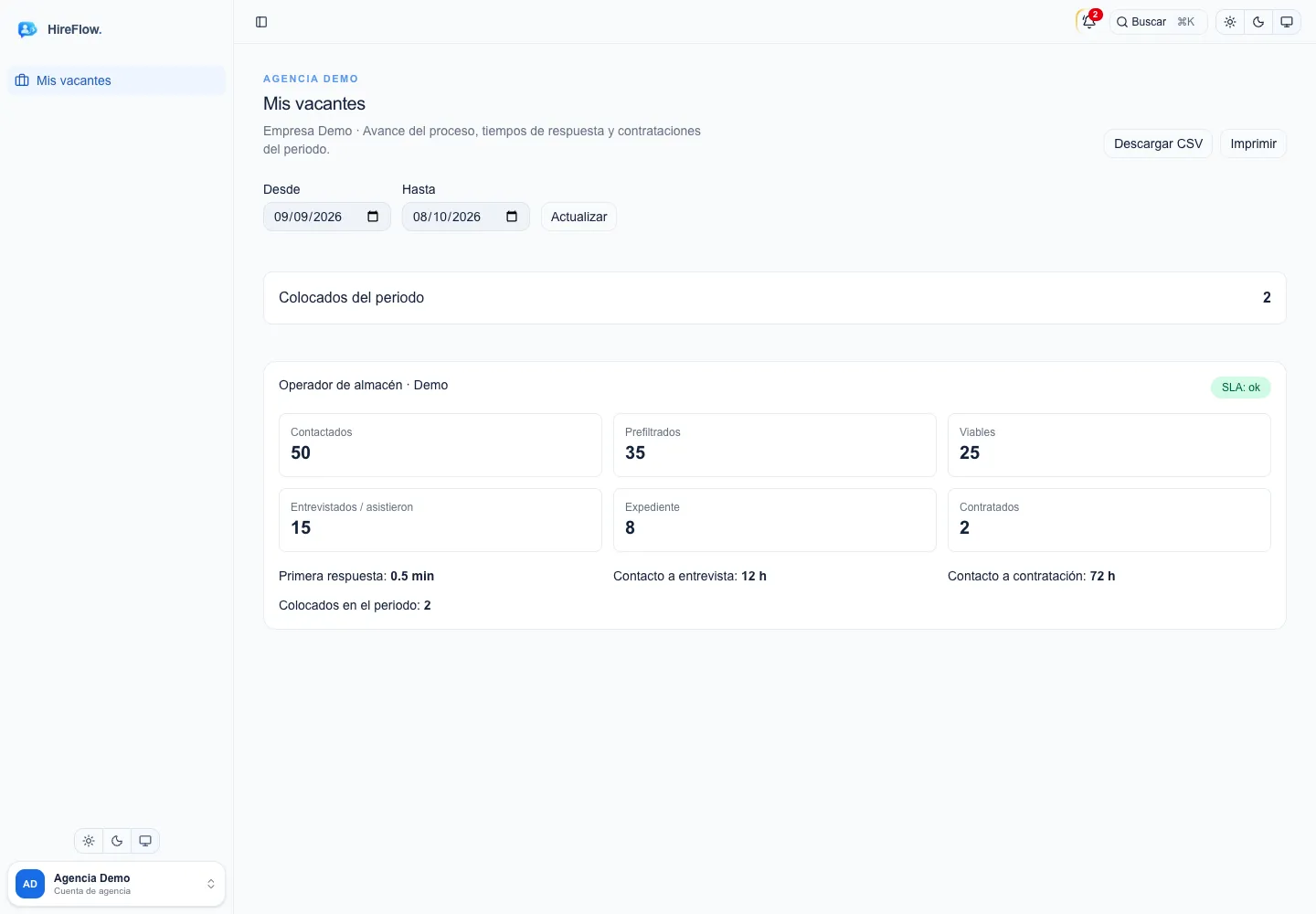Open the Agencia Demo account menu
1316x914 pixels.
[116, 884]
